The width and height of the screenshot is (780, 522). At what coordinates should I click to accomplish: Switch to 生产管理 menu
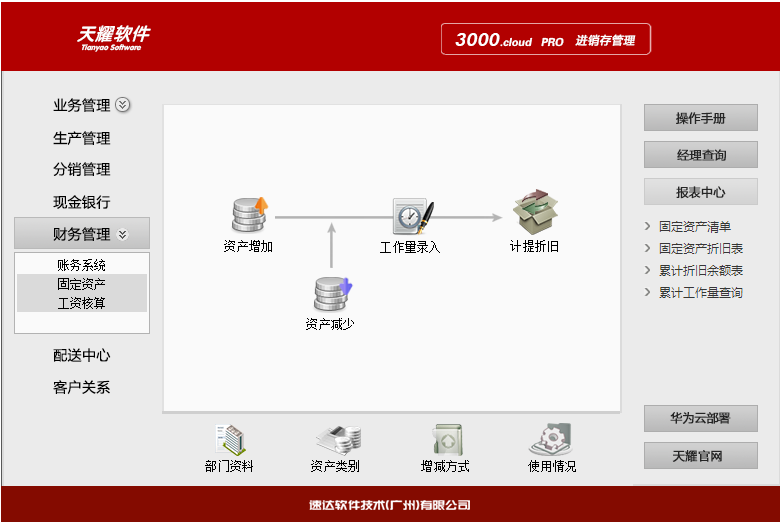click(81, 138)
